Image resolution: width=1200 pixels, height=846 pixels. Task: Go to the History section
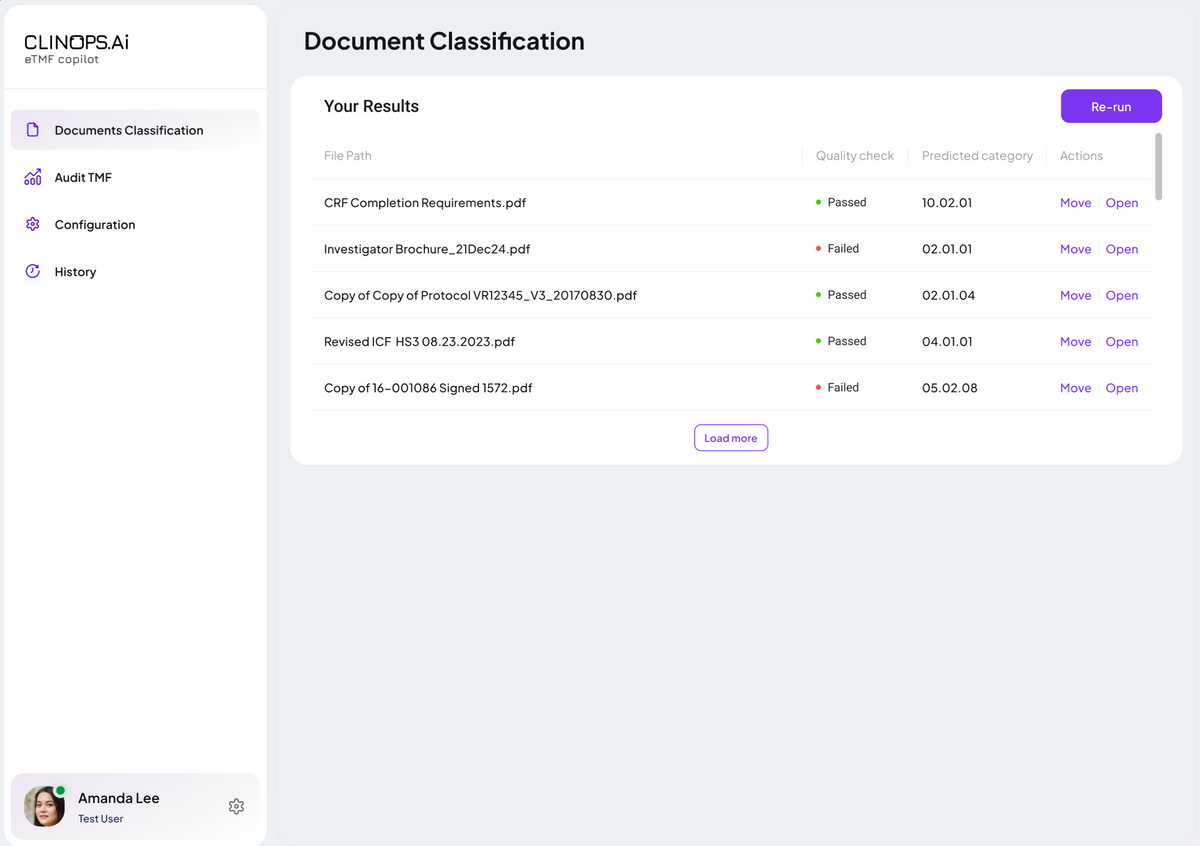75,272
